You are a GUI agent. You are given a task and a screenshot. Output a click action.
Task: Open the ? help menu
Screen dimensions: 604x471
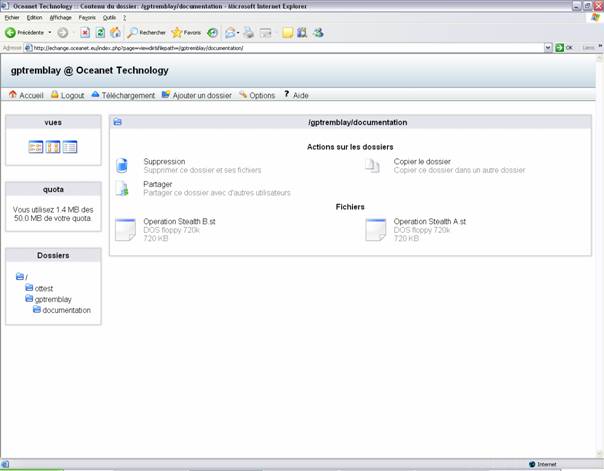[124, 18]
